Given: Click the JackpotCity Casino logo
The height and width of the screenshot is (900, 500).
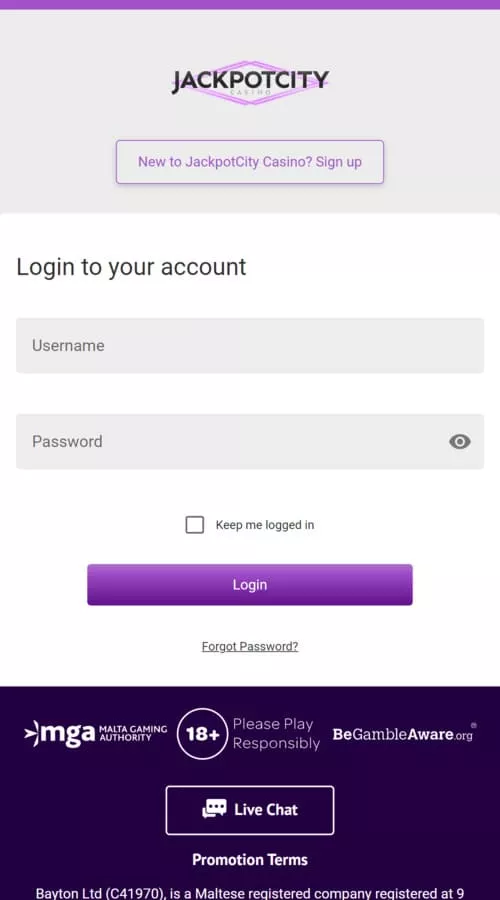Looking at the screenshot, I should 250,82.
